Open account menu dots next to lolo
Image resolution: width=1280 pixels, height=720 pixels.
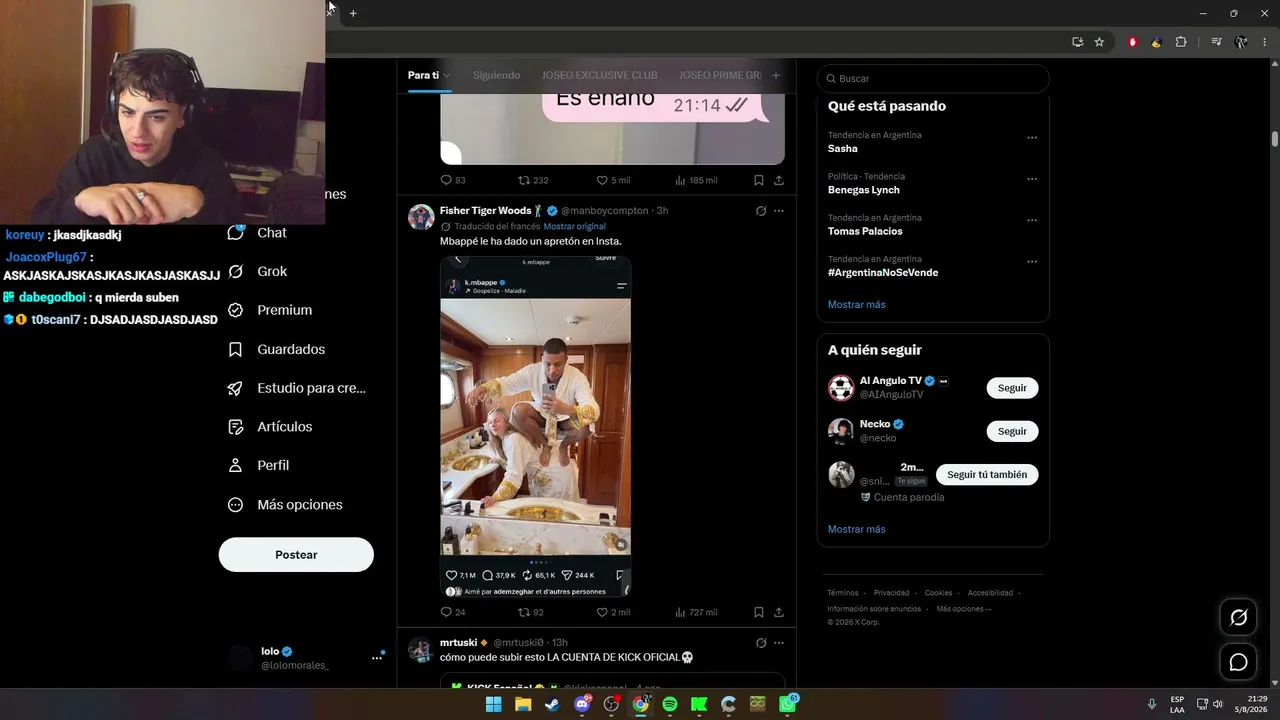point(377,658)
